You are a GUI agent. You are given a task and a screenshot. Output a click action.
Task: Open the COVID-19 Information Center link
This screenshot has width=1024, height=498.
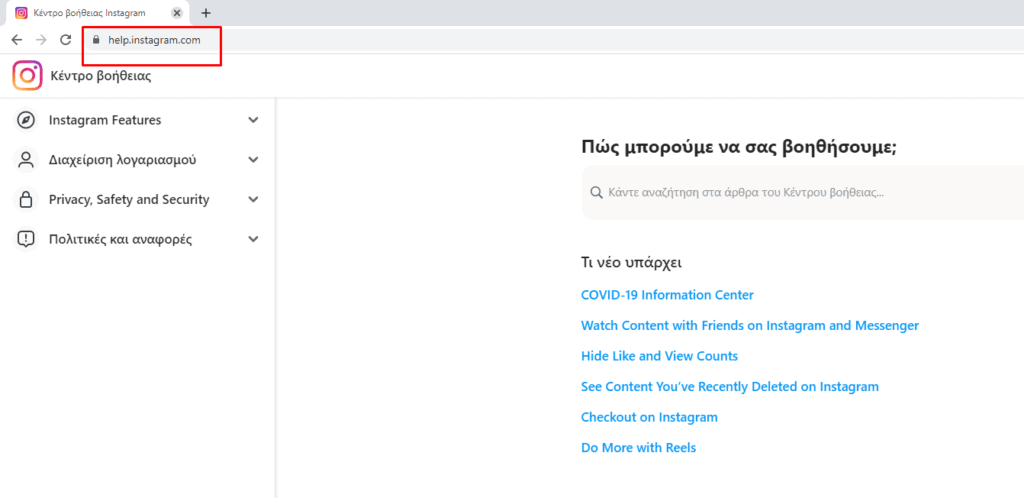tap(667, 295)
